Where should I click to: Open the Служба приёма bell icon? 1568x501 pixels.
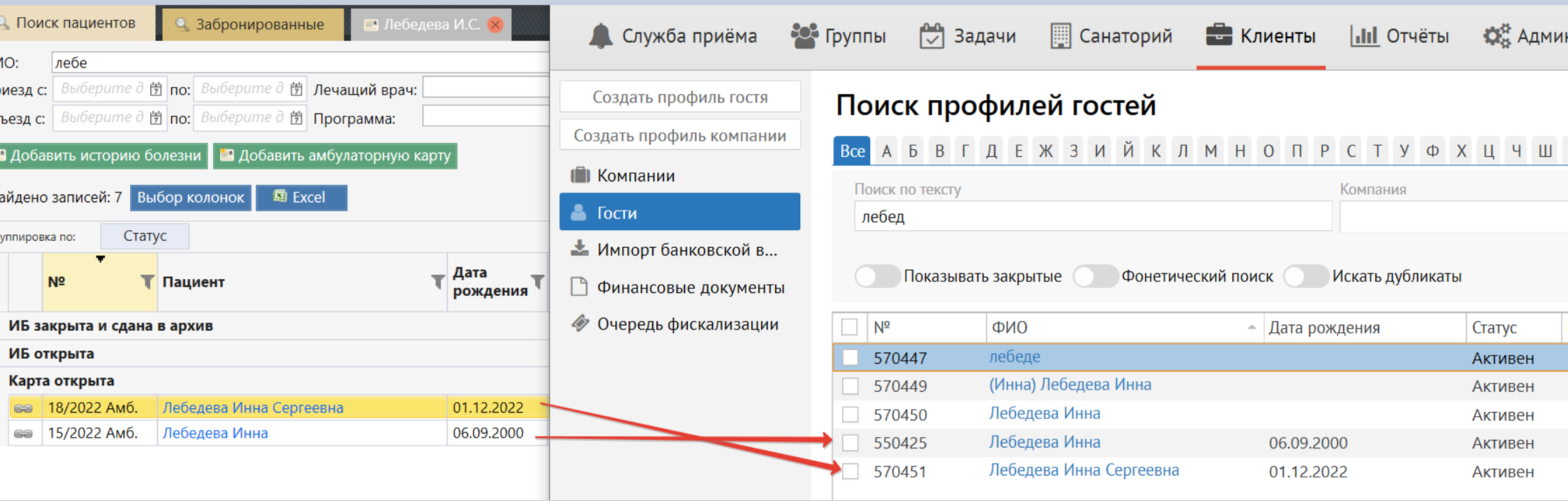[600, 36]
